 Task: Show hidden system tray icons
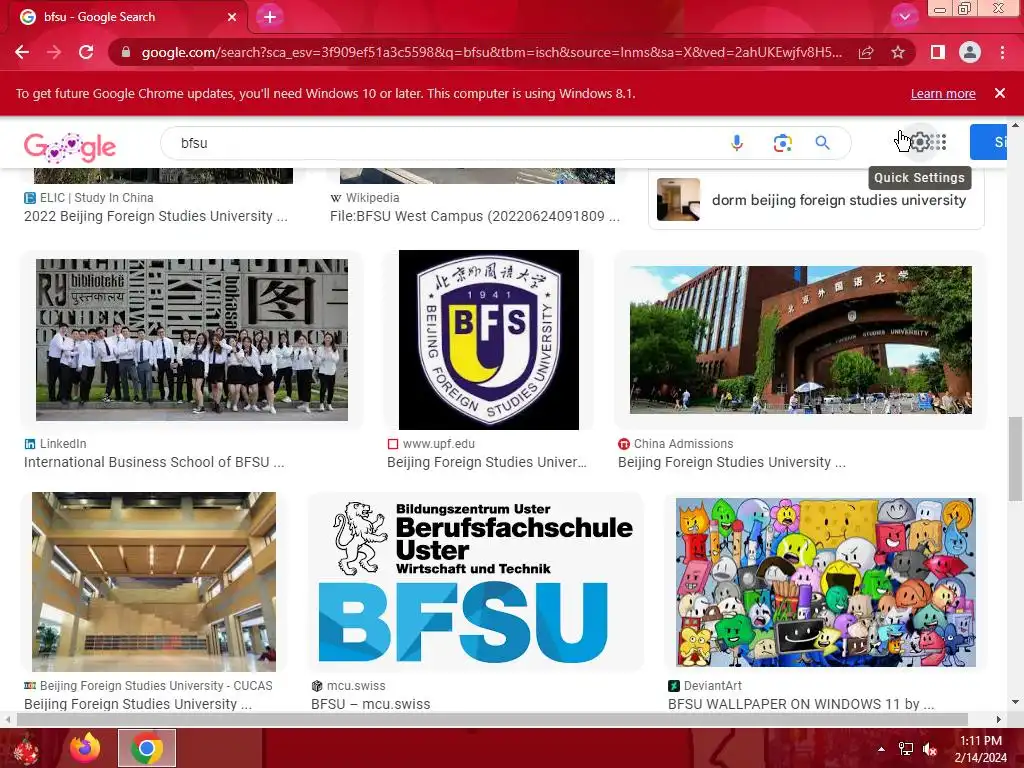pyautogui.click(x=881, y=749)
